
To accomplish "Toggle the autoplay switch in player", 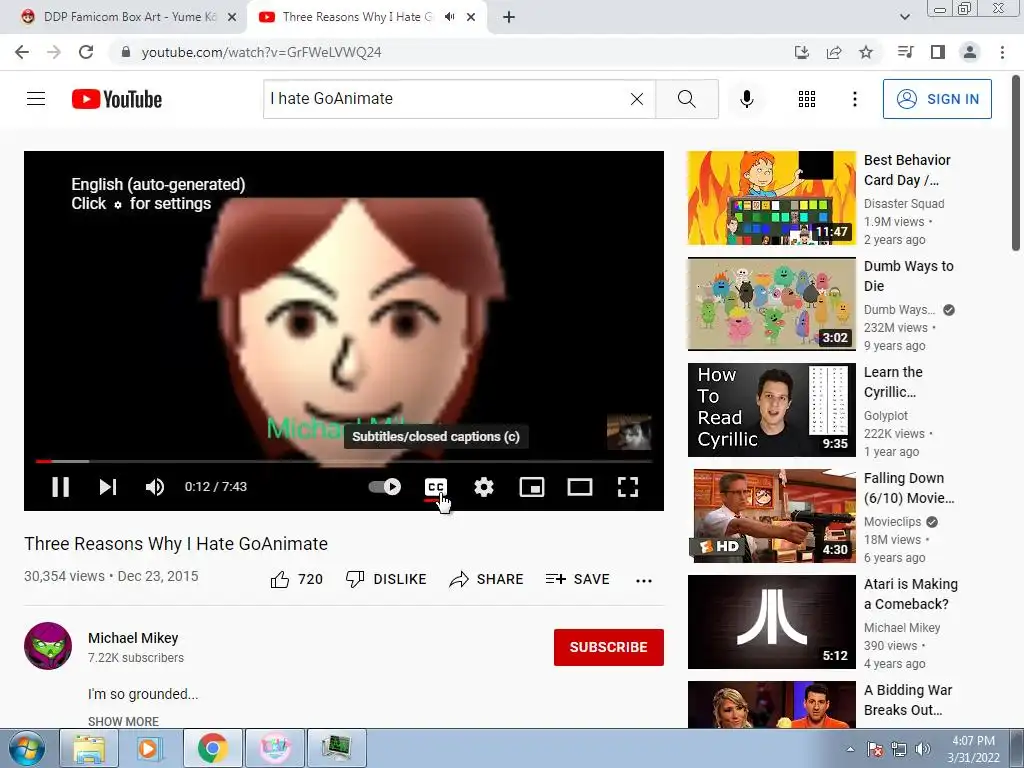I will (x=385, y=487).
